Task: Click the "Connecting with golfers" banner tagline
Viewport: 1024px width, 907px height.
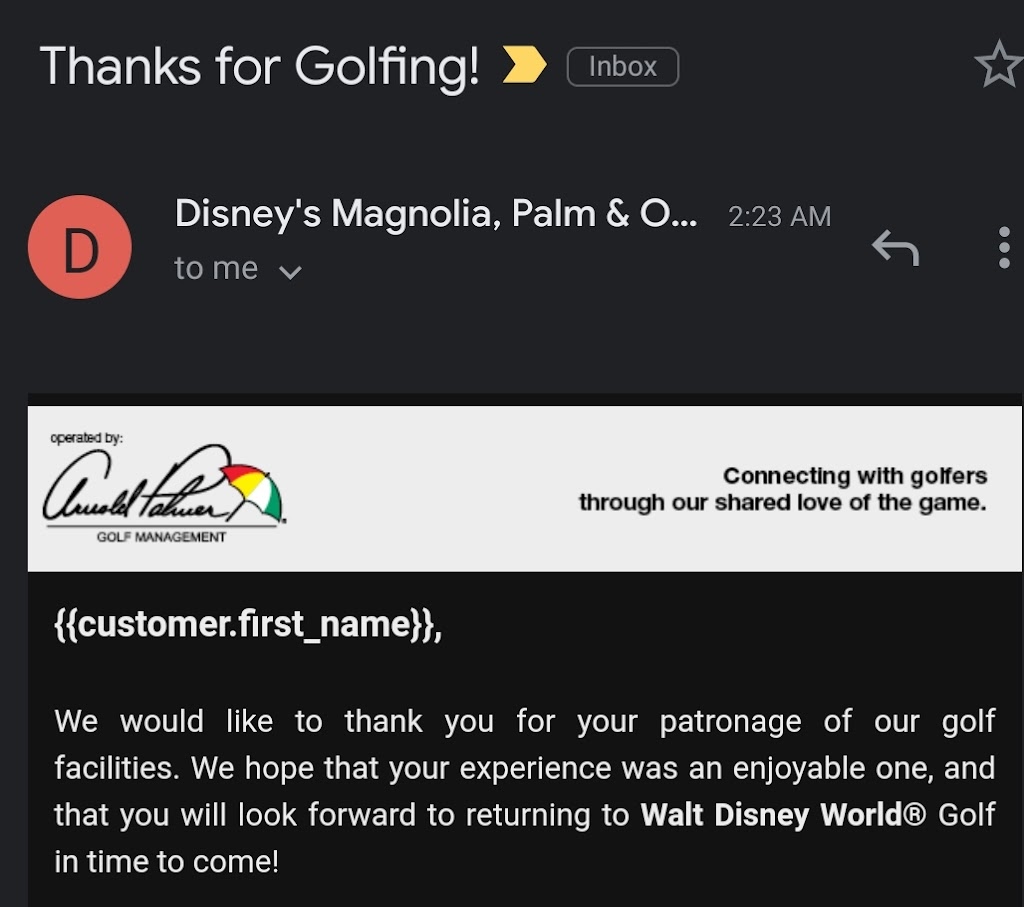Action: point(854,476)
